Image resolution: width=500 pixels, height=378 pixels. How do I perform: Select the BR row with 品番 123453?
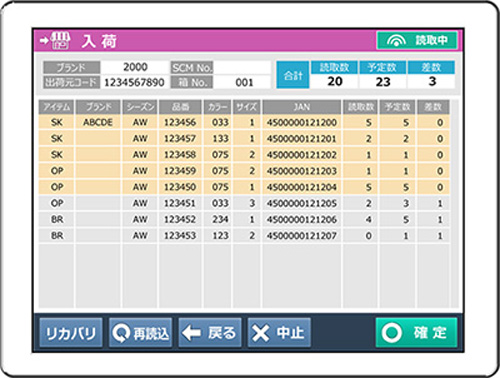(x=244, y=236)
